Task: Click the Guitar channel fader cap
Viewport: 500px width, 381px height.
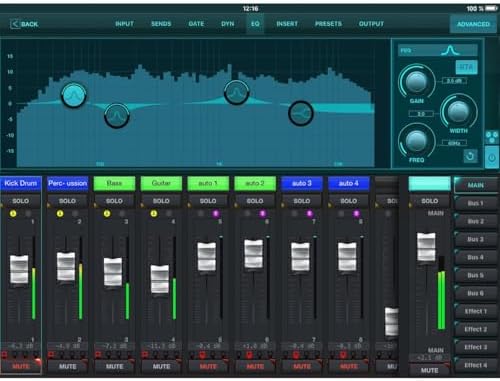Action: point(160,279)
